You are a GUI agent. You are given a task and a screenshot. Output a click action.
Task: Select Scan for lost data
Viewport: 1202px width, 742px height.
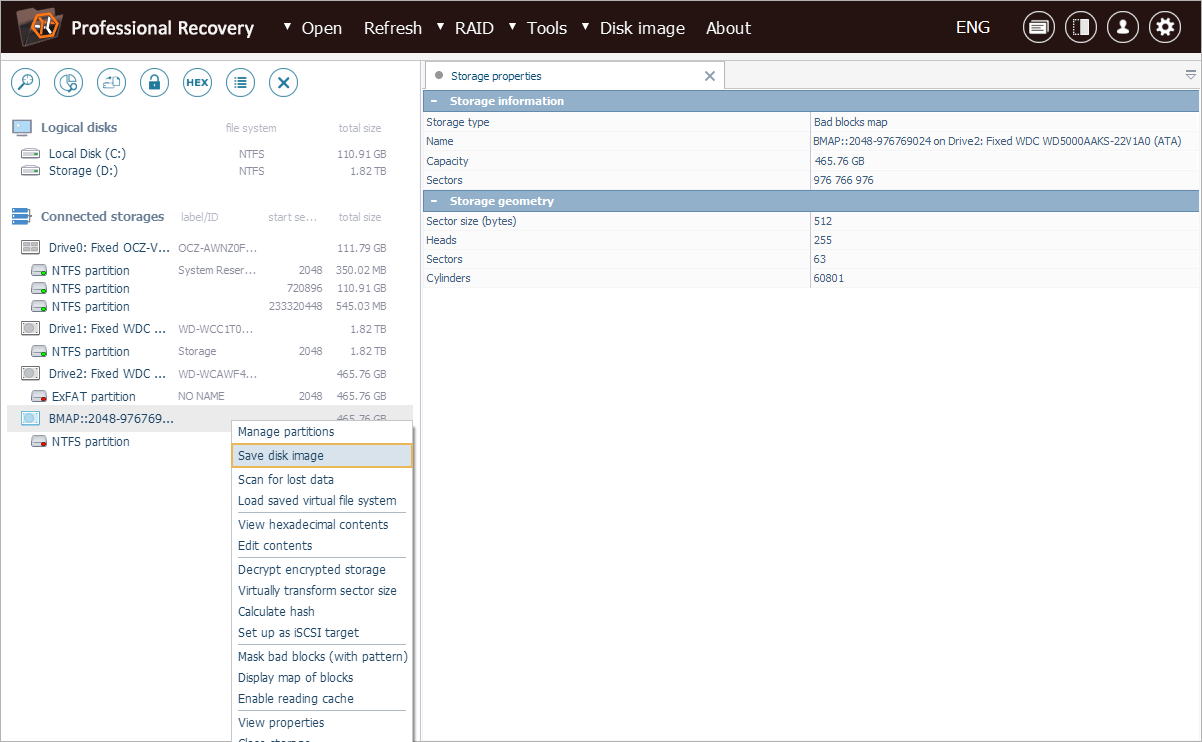coord(321,480)
